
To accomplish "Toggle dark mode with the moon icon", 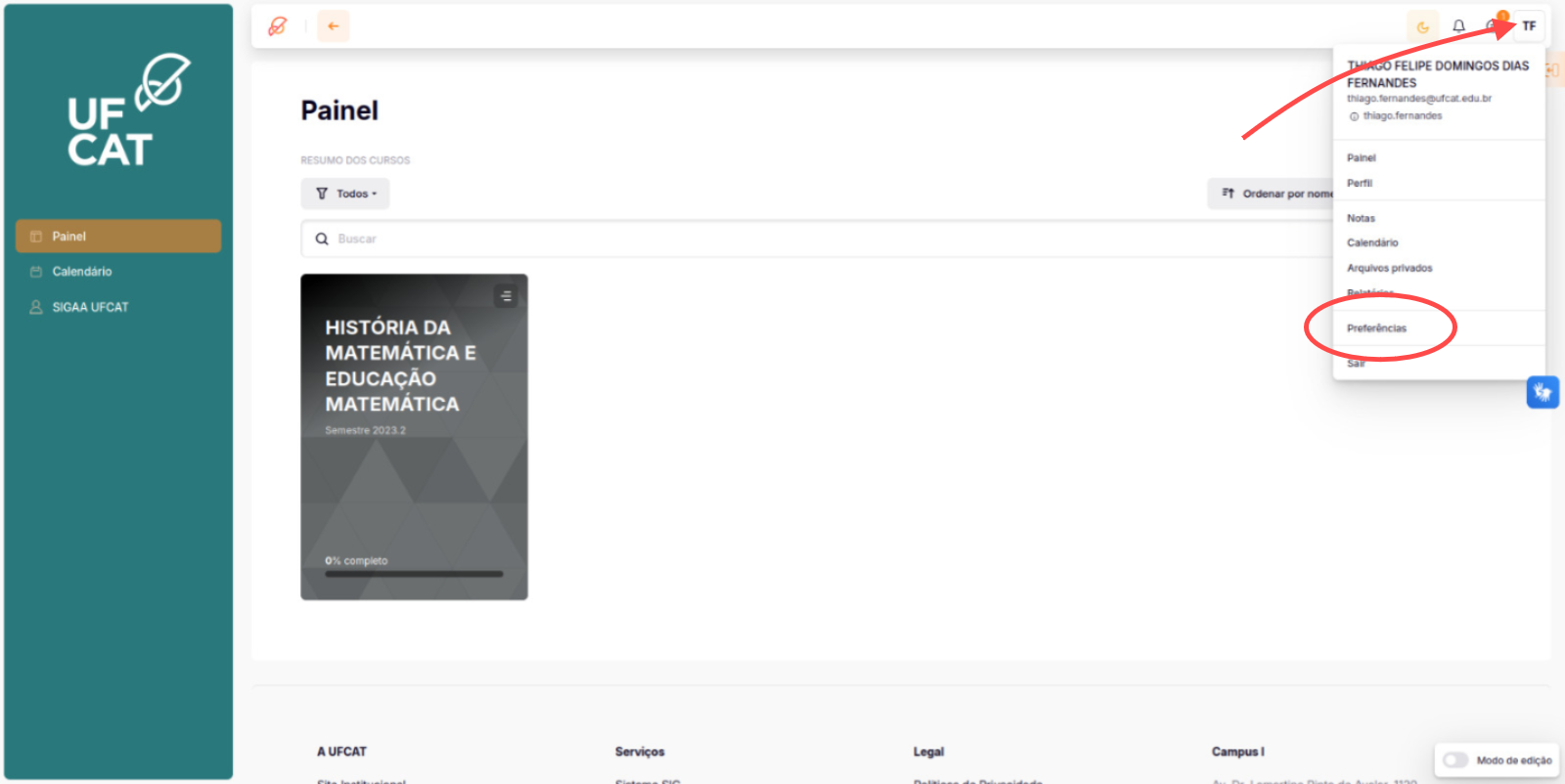I will coord(1423,26).
